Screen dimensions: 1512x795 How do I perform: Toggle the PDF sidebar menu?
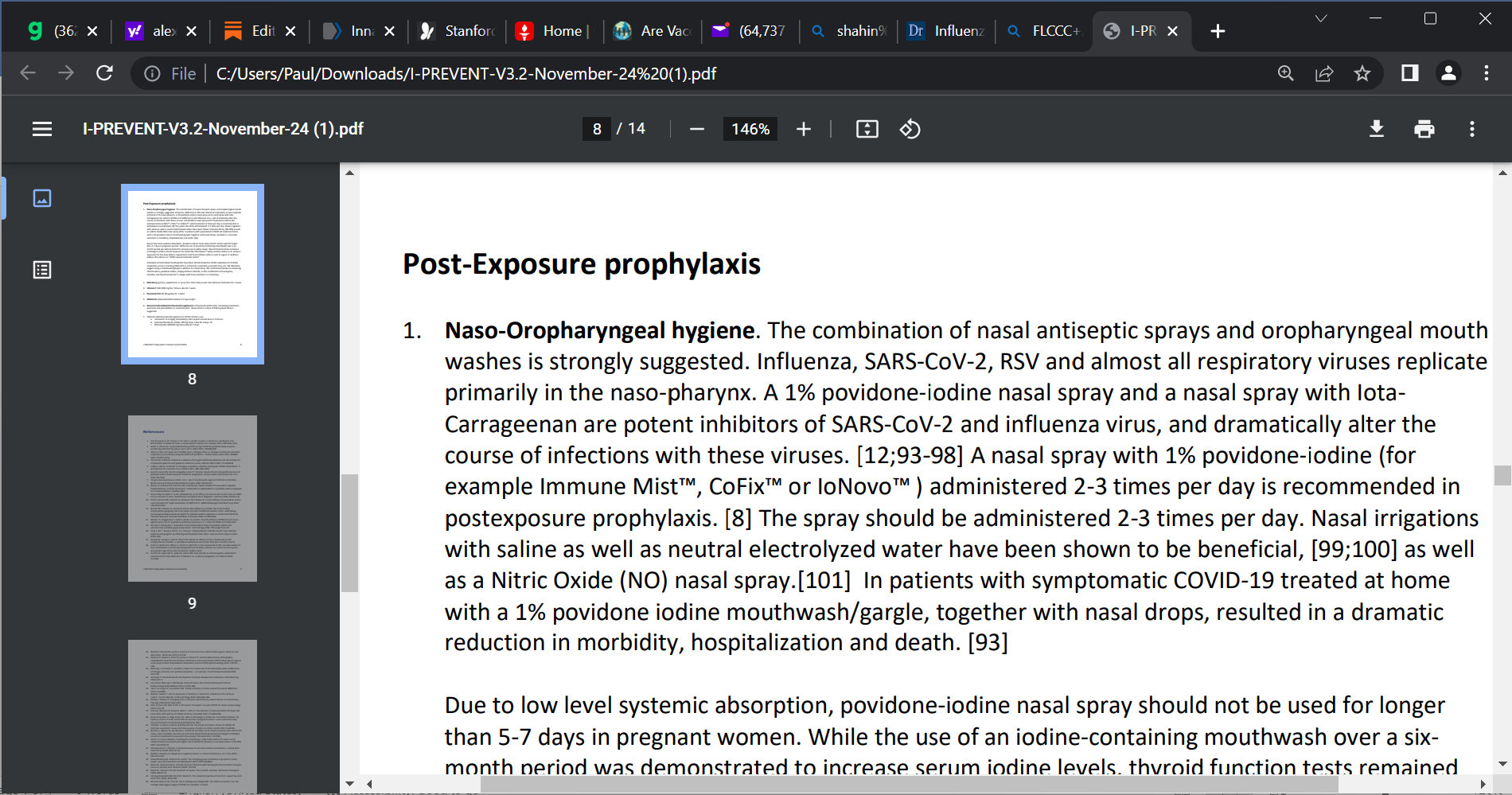(42, 129)
